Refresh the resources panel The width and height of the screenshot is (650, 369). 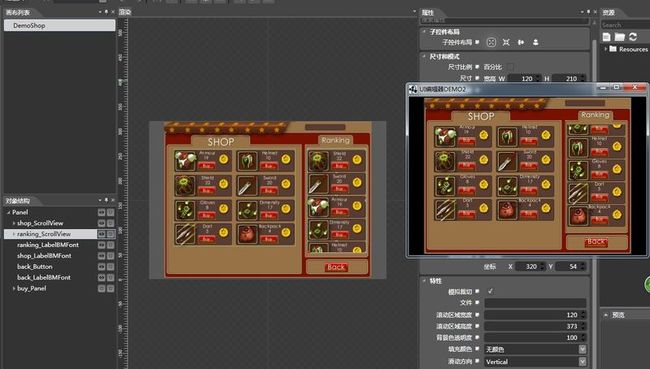633,37
